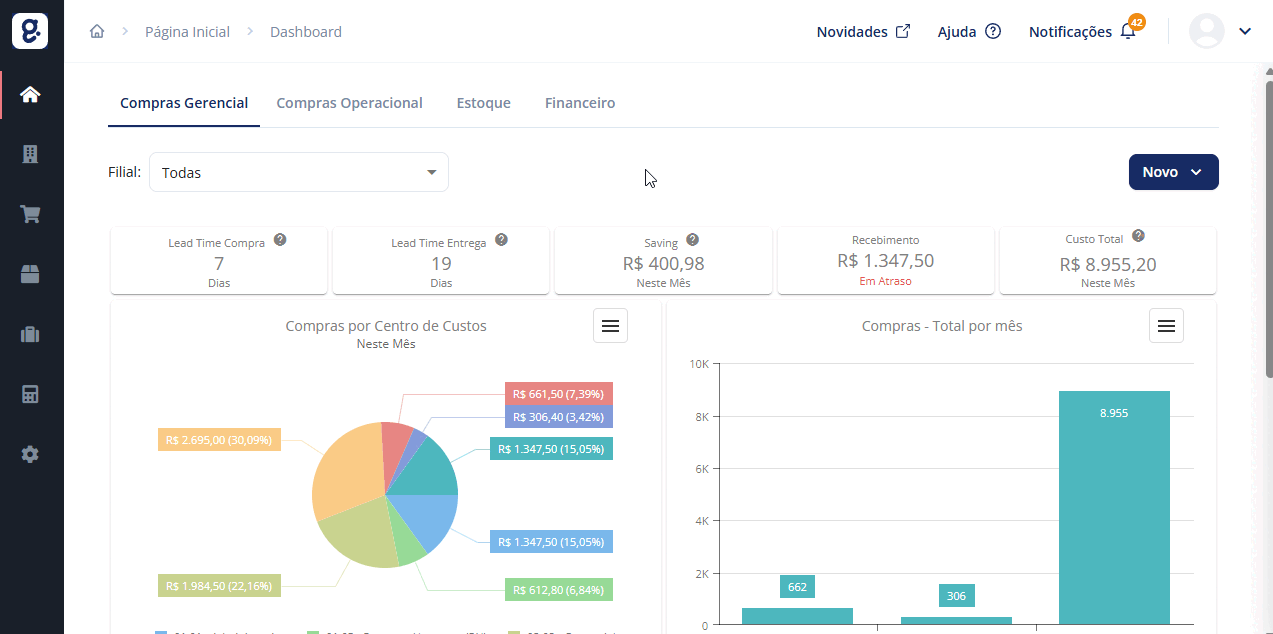Screen dimensions: 1273x634
Task: Open the calculator sidebar icon
Action: point(30,394)
